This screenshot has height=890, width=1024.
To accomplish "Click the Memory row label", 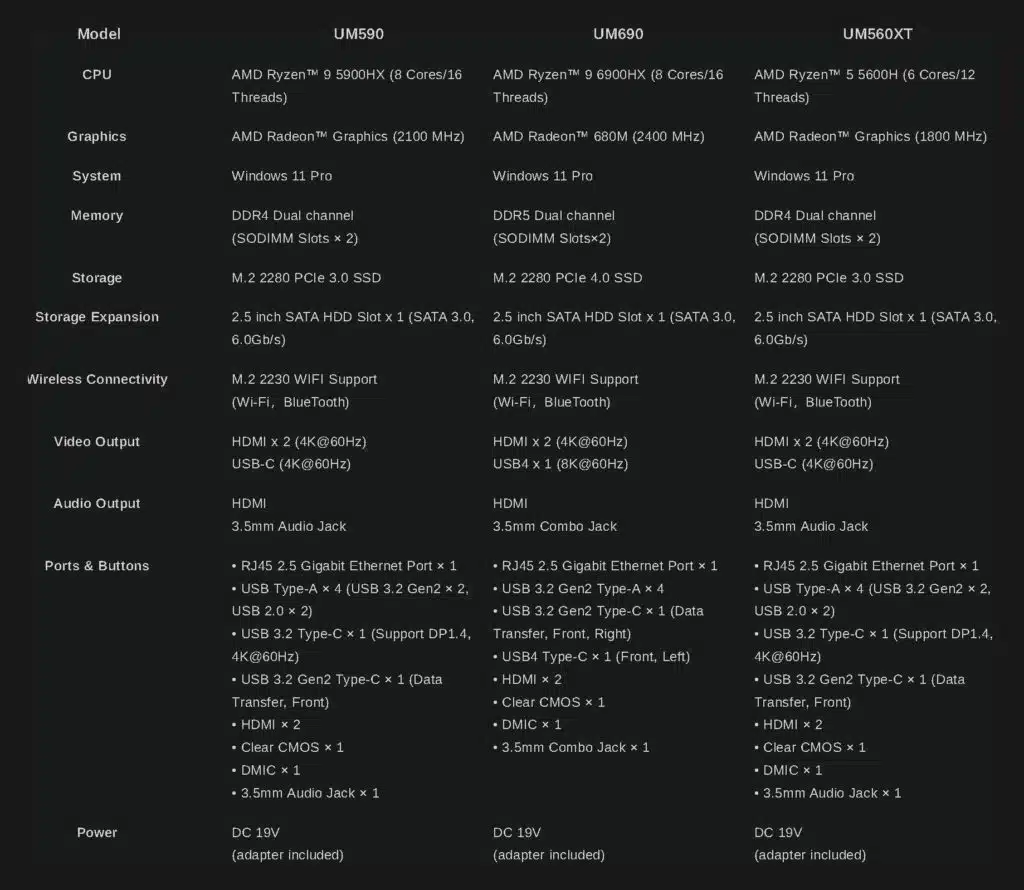I will pos(97,215).
